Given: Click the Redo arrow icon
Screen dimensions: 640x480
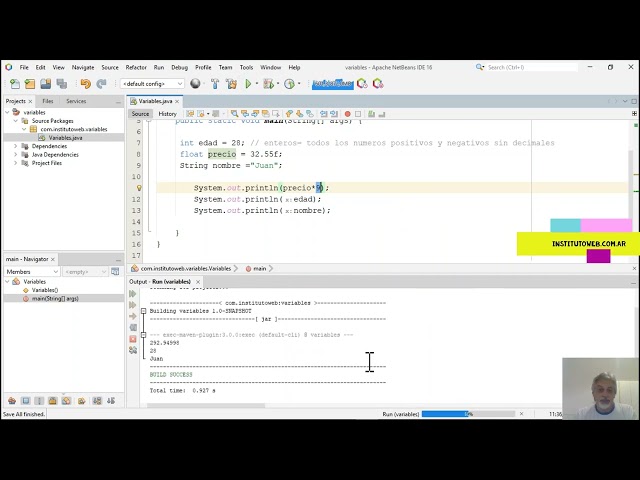Looking at the screenshot, I should click(x=101, y=84).
